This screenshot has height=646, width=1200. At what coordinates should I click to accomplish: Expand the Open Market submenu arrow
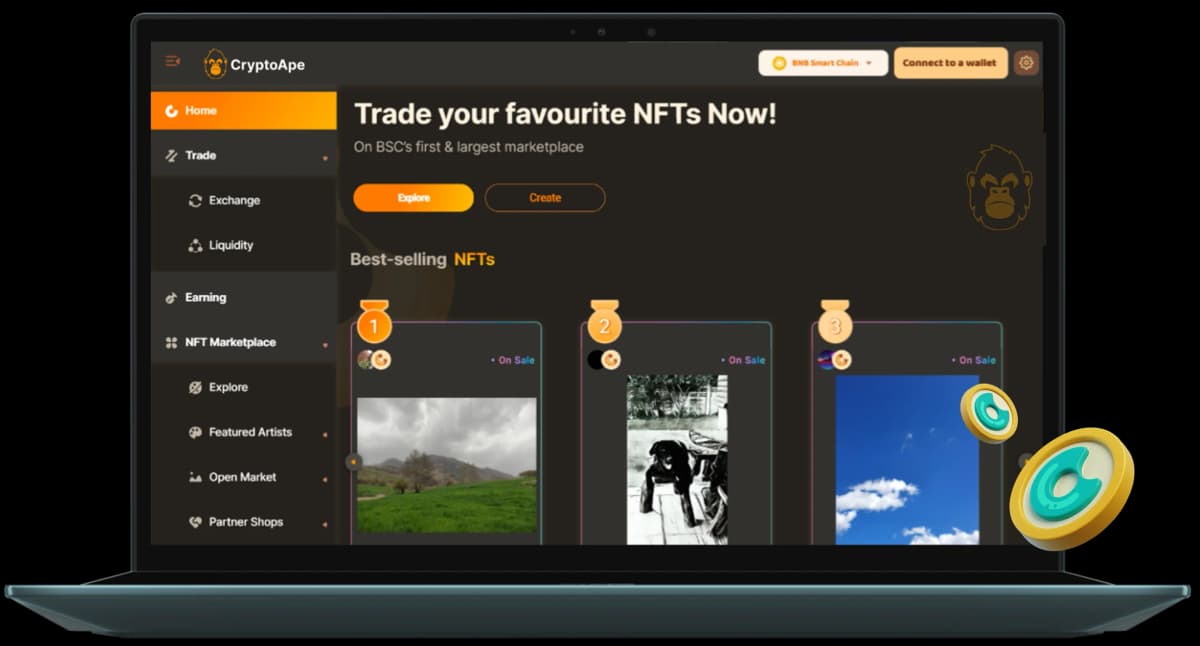point(325,480)
